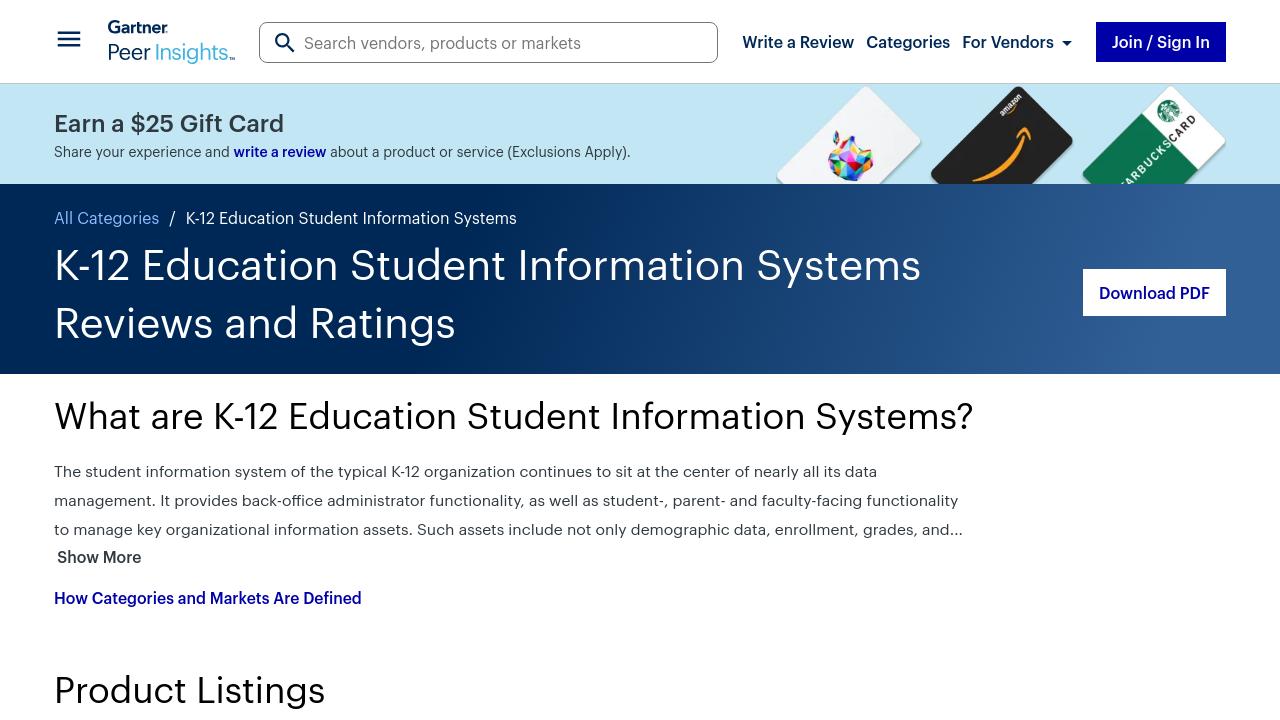The image size is (1280, 720).
Task: Focus the vendors, products or markets search box
Action: pos(505,43)
